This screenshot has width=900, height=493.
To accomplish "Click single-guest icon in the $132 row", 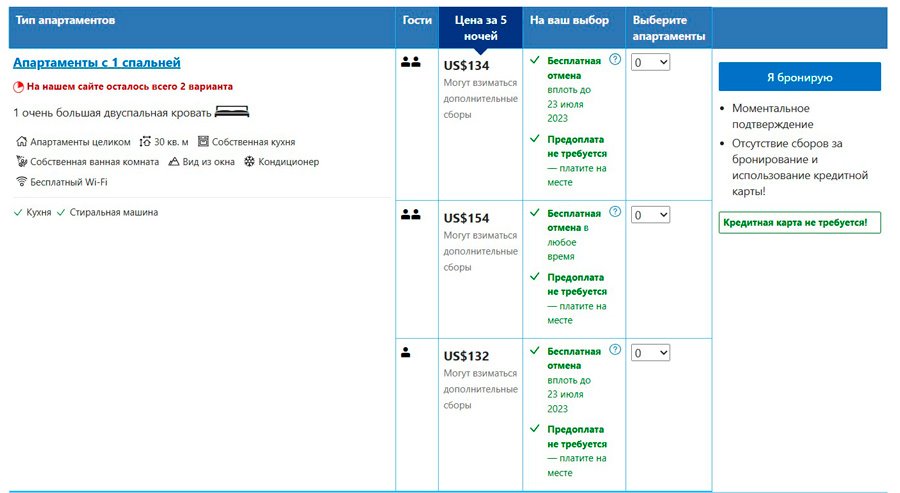I will 405,352.
